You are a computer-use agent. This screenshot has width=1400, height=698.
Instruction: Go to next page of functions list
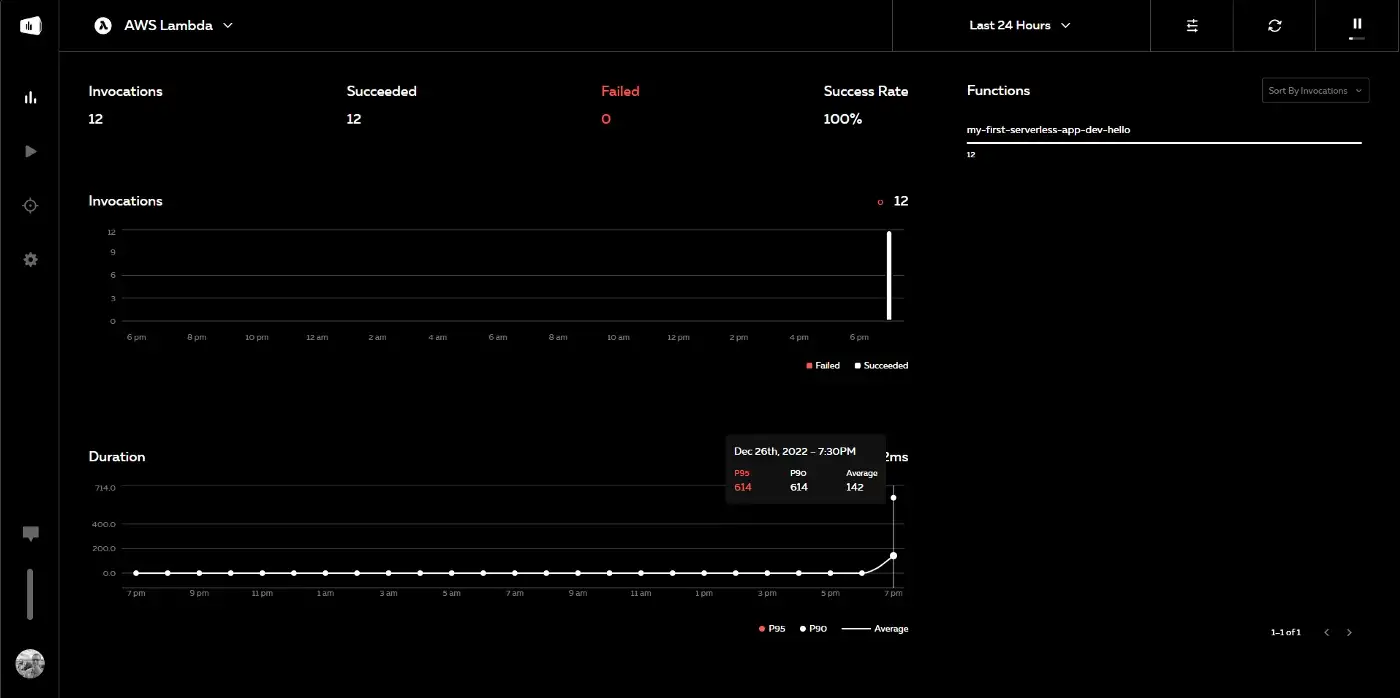pos(1349,632)
